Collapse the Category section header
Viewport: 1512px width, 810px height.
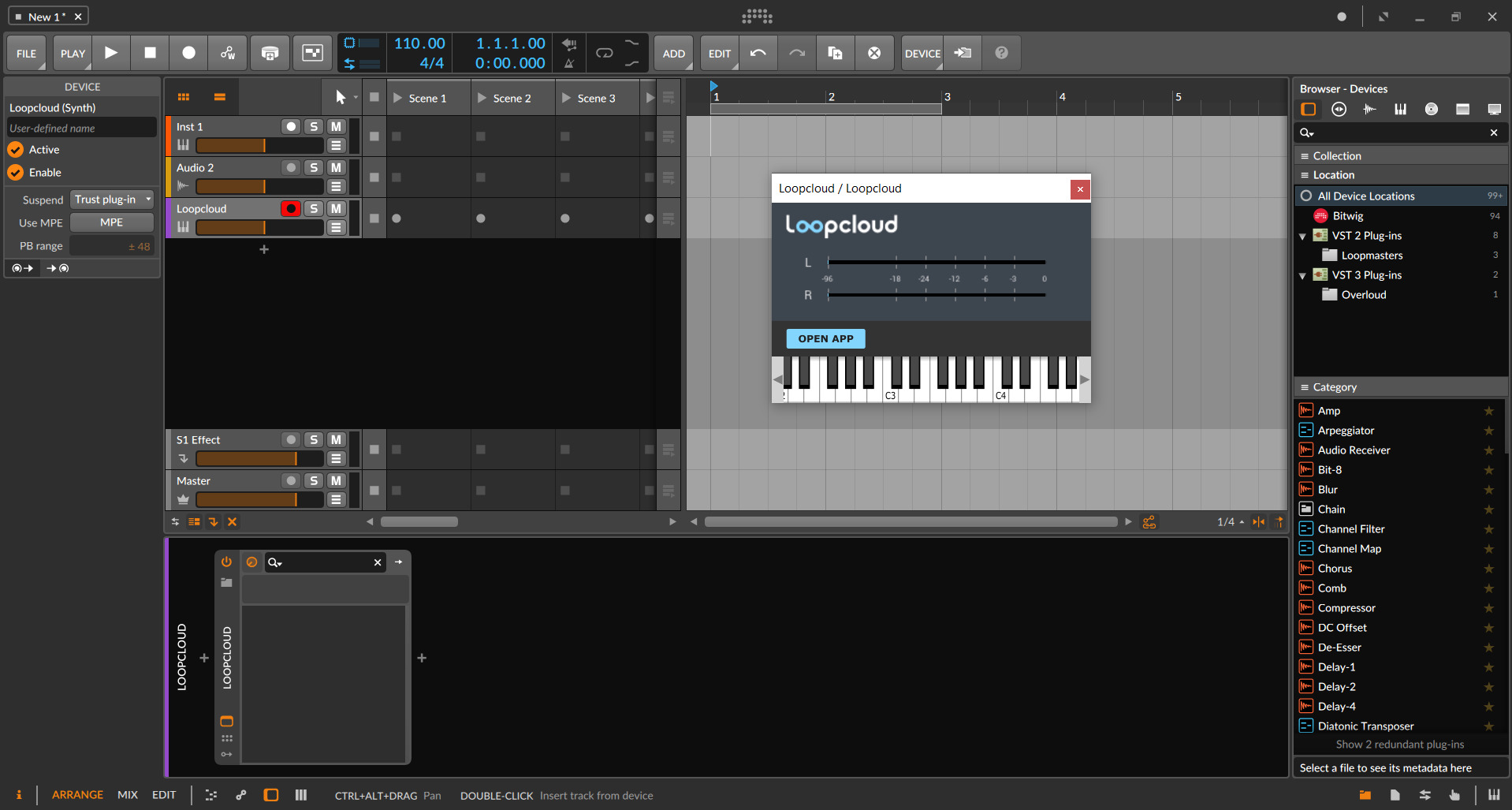[1401, 387]
